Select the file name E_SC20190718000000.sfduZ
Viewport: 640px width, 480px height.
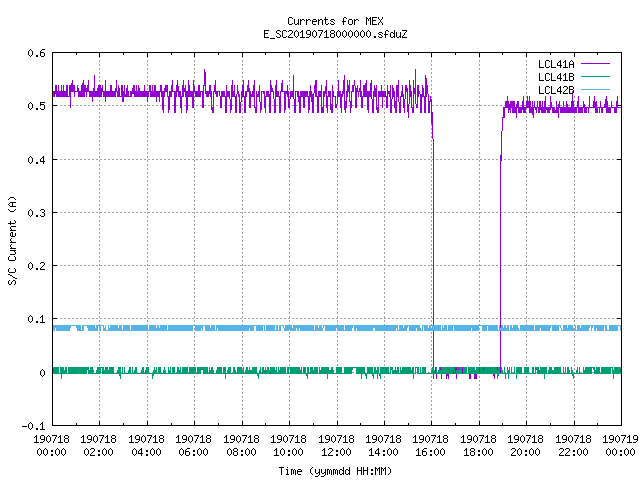point(335,34)
